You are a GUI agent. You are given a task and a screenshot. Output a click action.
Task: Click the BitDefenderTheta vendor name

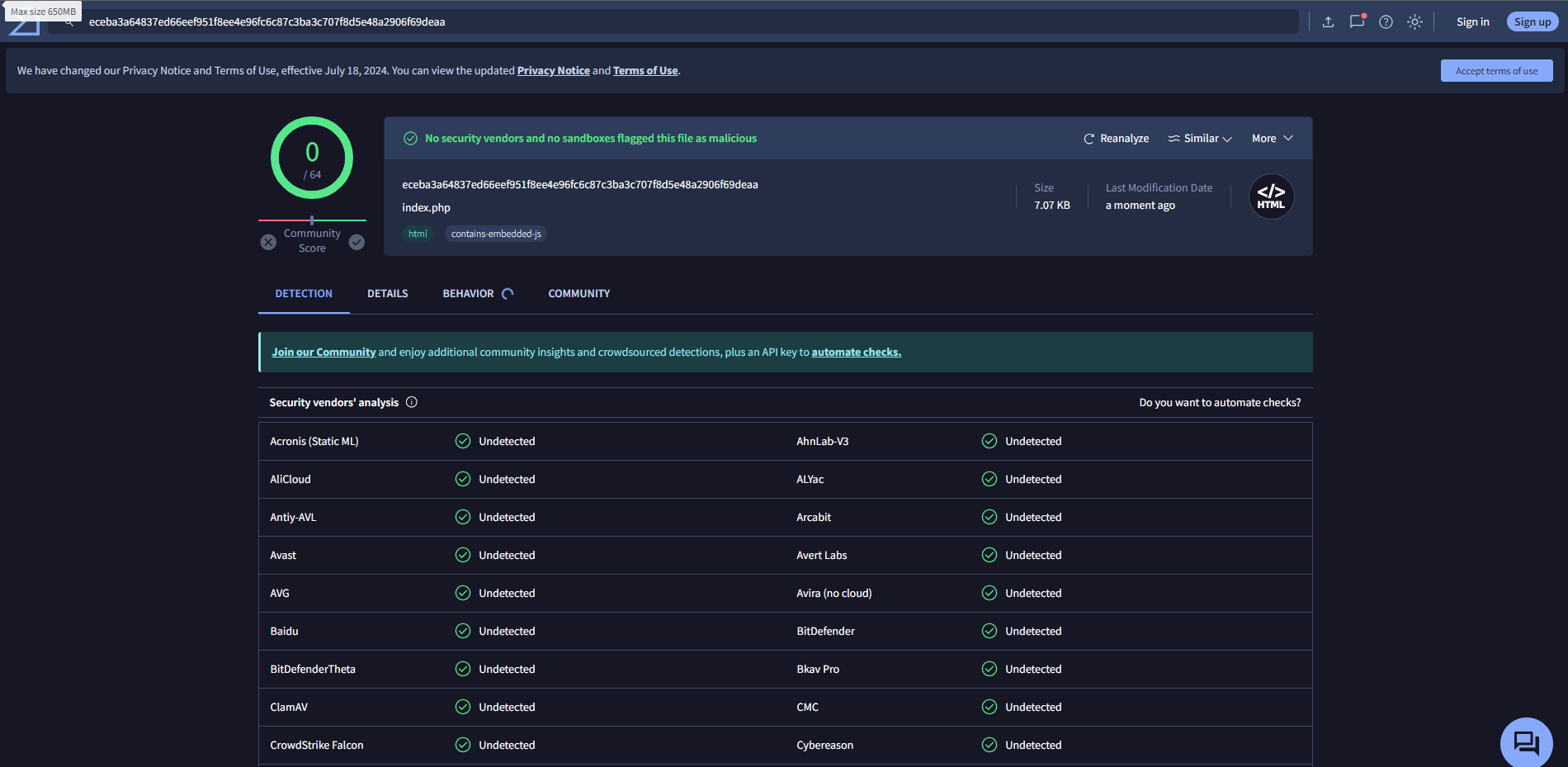coord(313,669)
